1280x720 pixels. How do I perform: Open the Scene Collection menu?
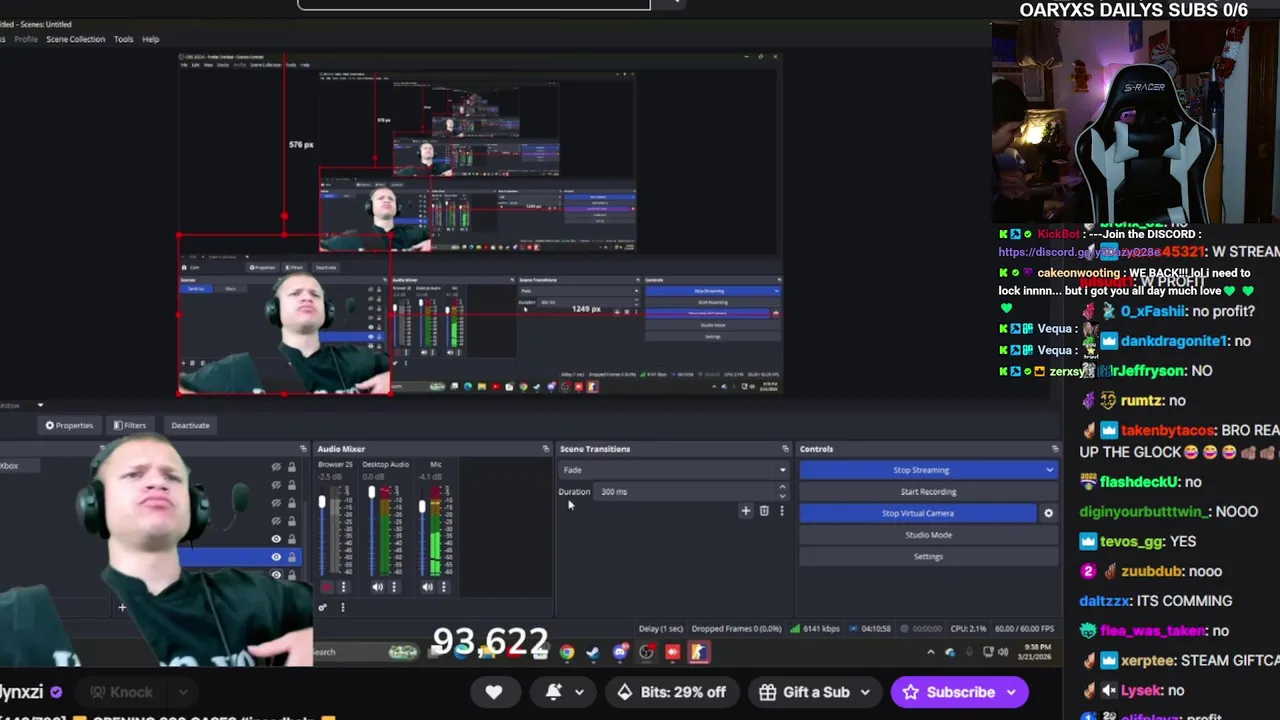(x=75, y=39)
